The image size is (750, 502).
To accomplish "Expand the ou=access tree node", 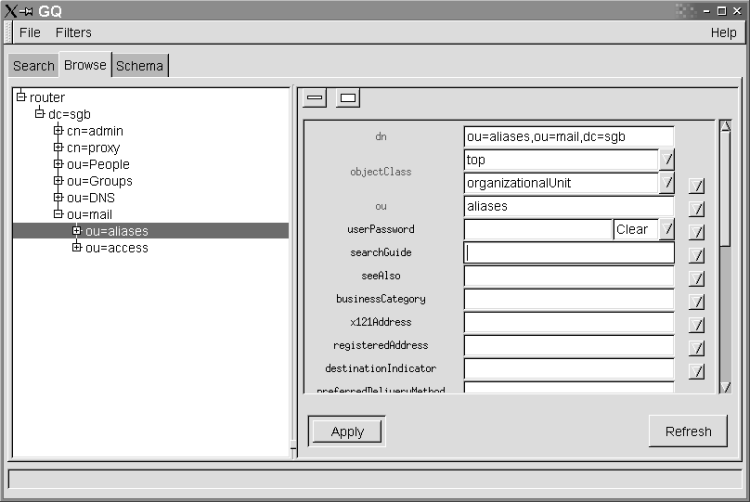I will click(76, 247).
